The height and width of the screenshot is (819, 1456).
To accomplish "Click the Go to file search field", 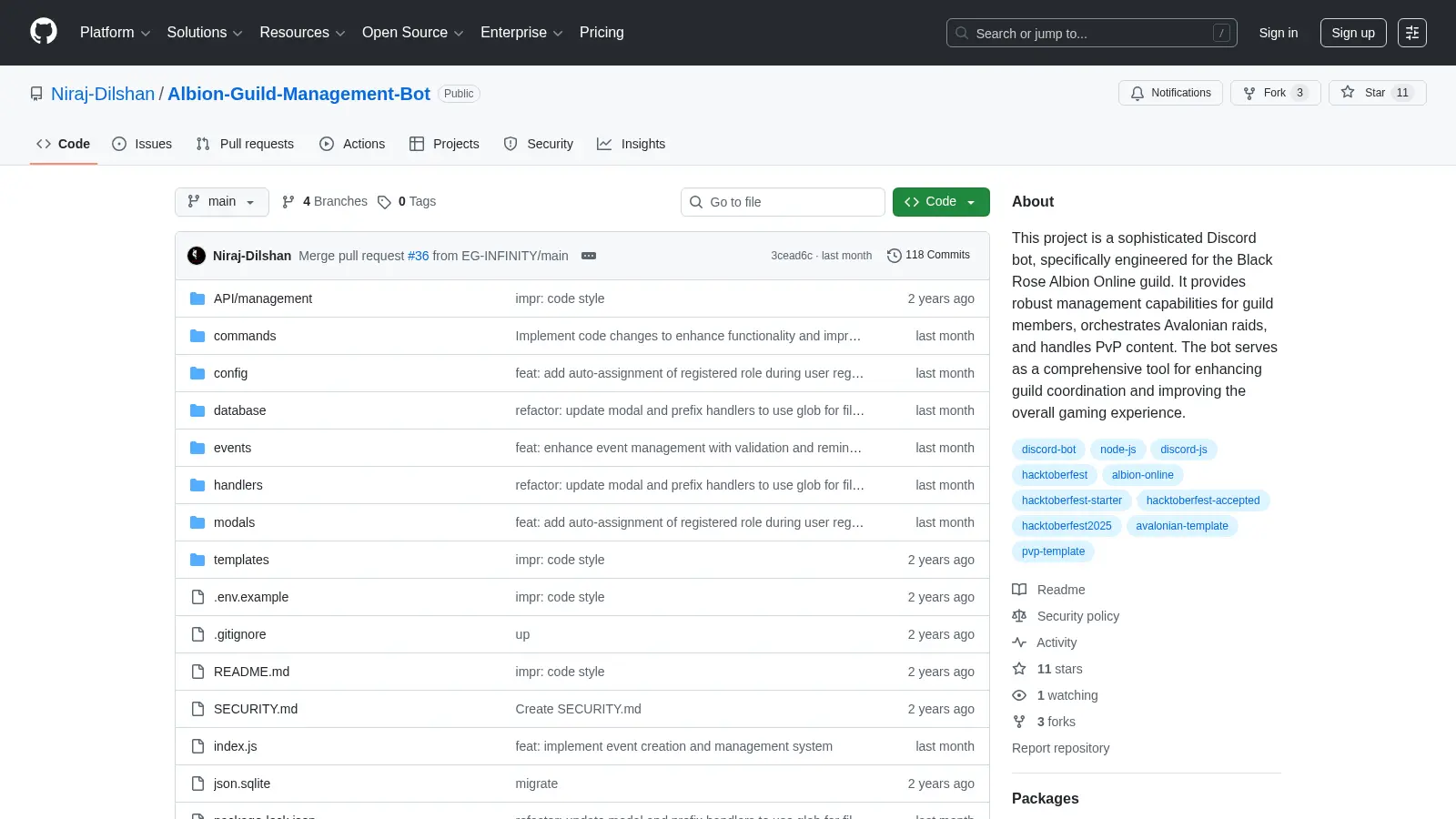I will 783,202.
